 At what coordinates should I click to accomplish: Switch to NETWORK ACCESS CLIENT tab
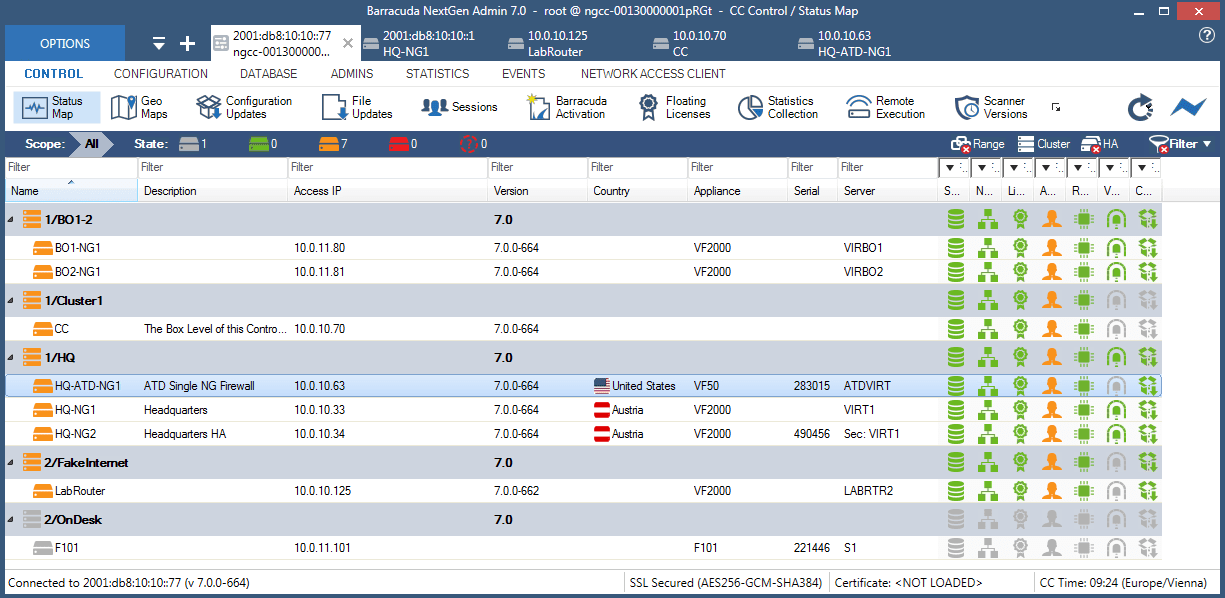tap(653, 74)
